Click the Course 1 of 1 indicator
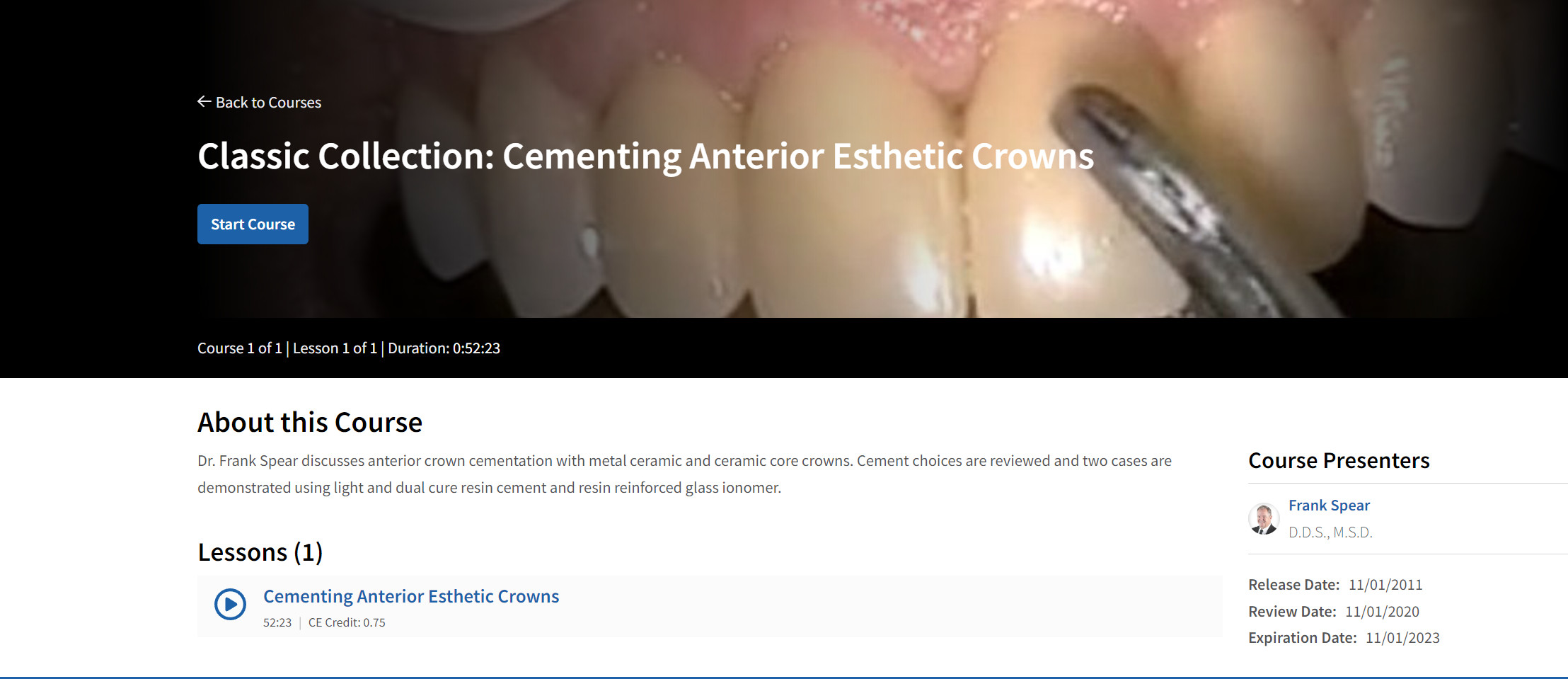The width and height of the screenshot is (1568, 679). pos(240,348)
